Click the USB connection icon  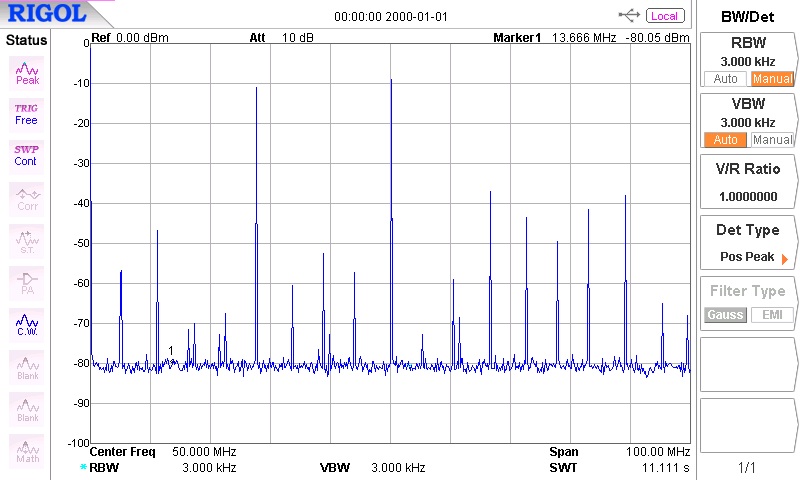tap(630, 15)
